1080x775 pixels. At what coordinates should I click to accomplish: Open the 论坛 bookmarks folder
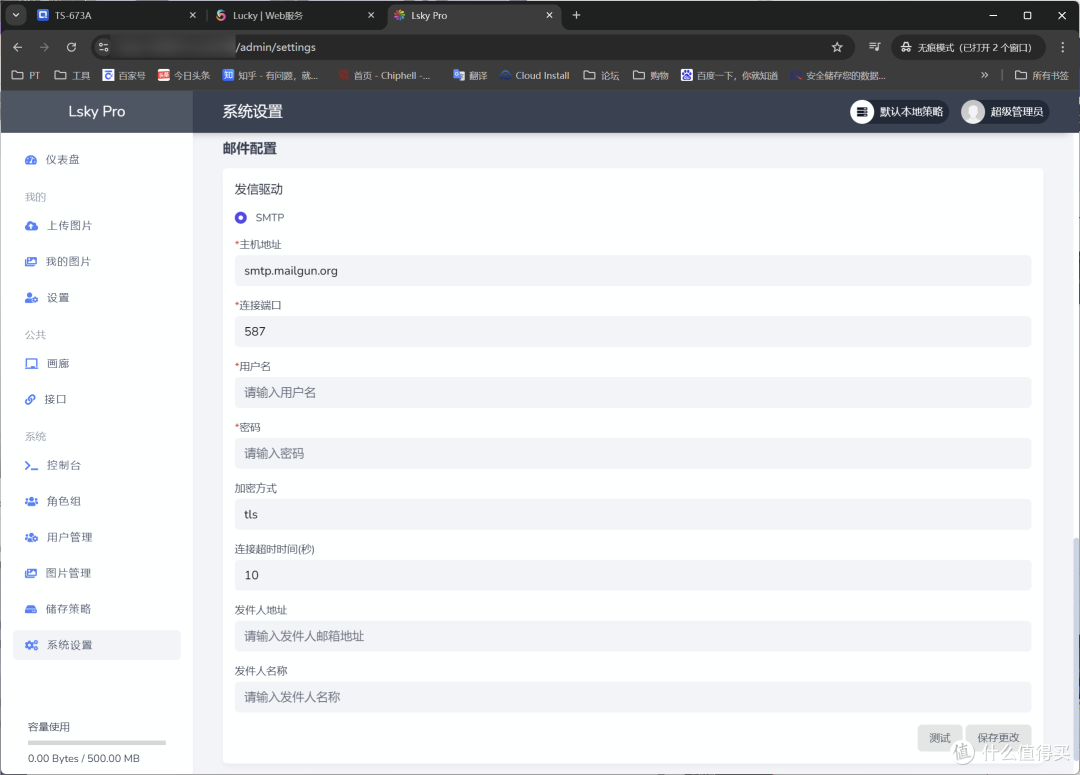tap(601, 76)
